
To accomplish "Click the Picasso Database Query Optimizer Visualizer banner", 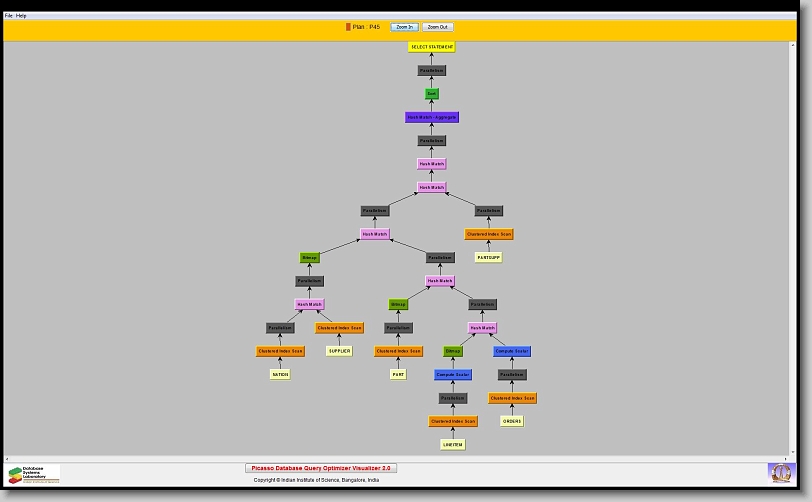I will 321,467.
